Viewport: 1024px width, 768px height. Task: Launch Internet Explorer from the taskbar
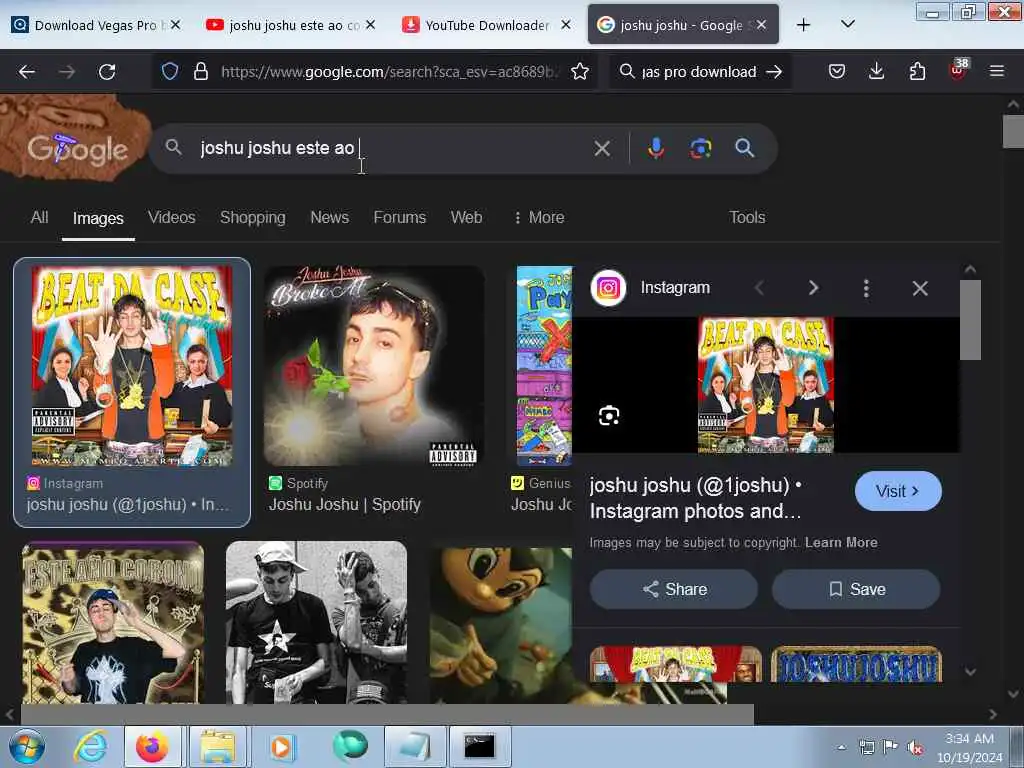click(x=90, y=746)
